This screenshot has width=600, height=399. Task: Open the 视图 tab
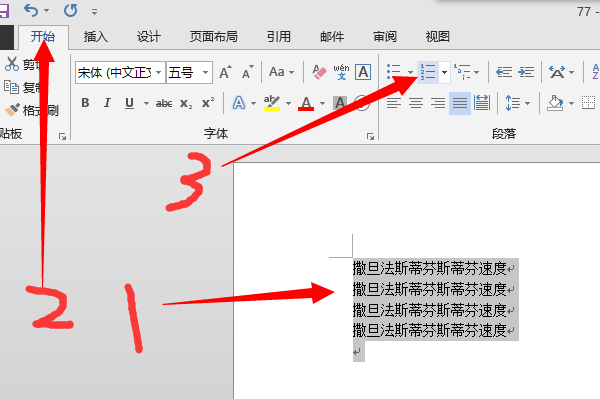(438, 37)
